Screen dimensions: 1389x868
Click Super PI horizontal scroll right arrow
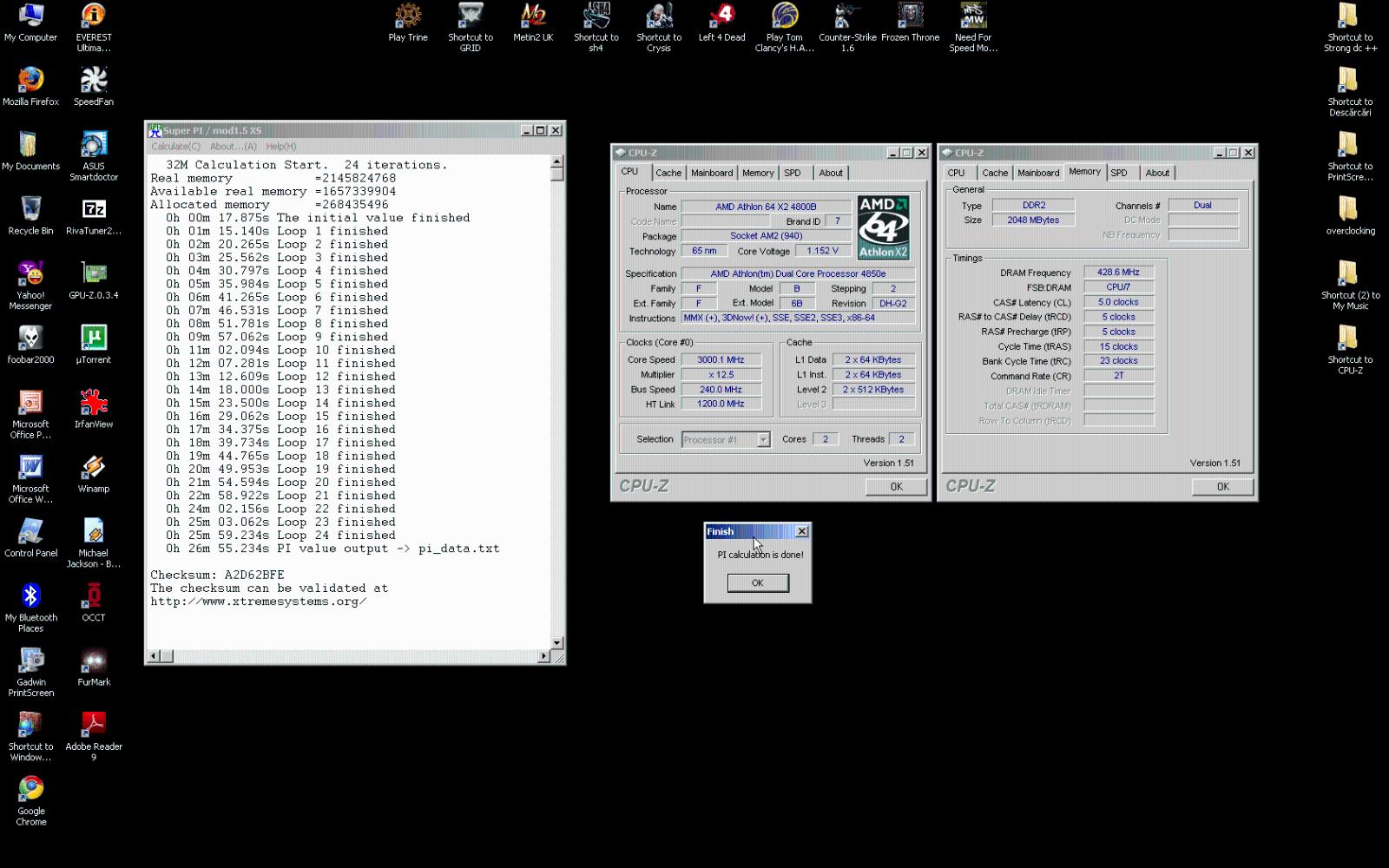point(544,656)
